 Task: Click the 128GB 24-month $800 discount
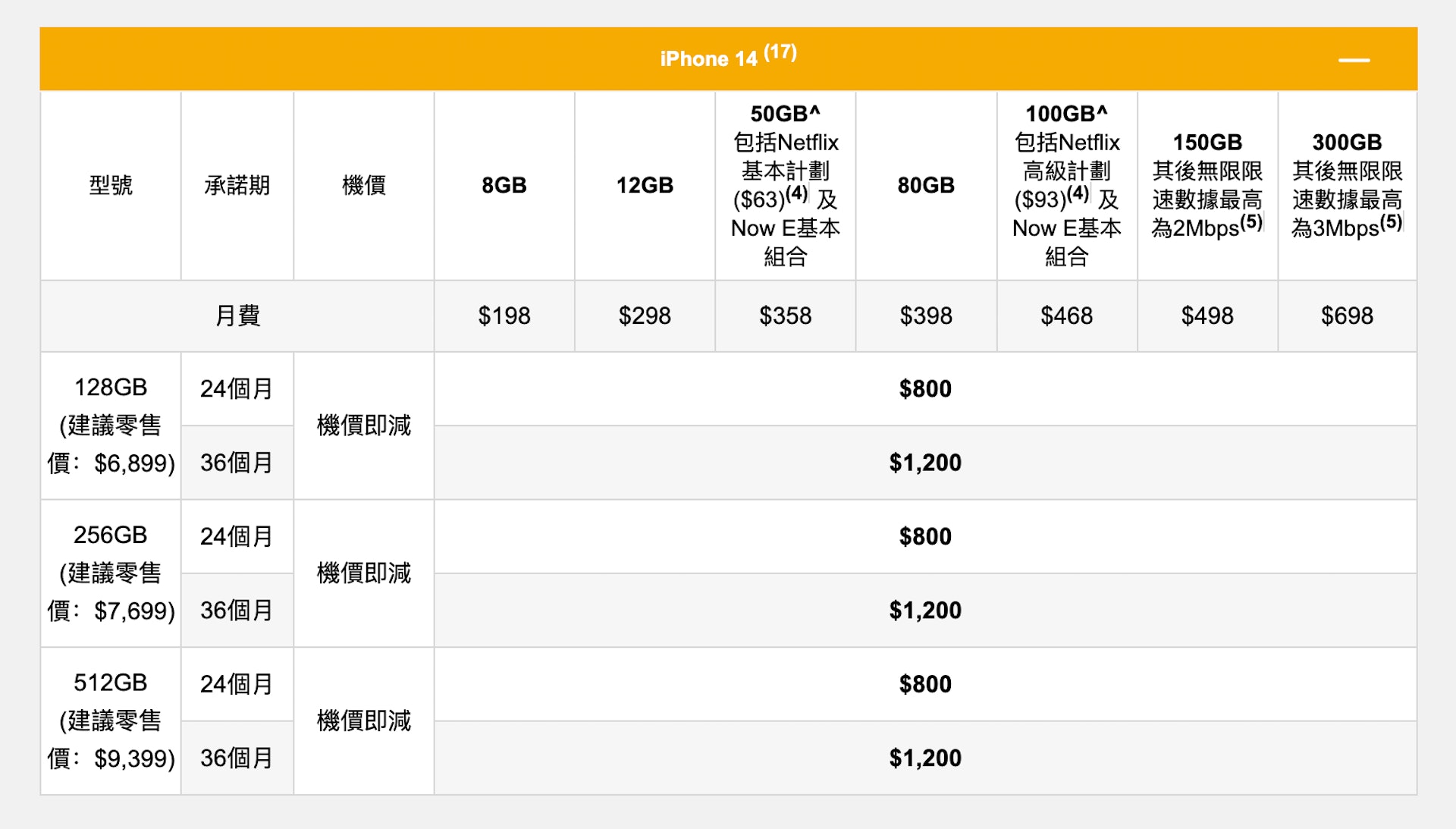tap(925, 388)
